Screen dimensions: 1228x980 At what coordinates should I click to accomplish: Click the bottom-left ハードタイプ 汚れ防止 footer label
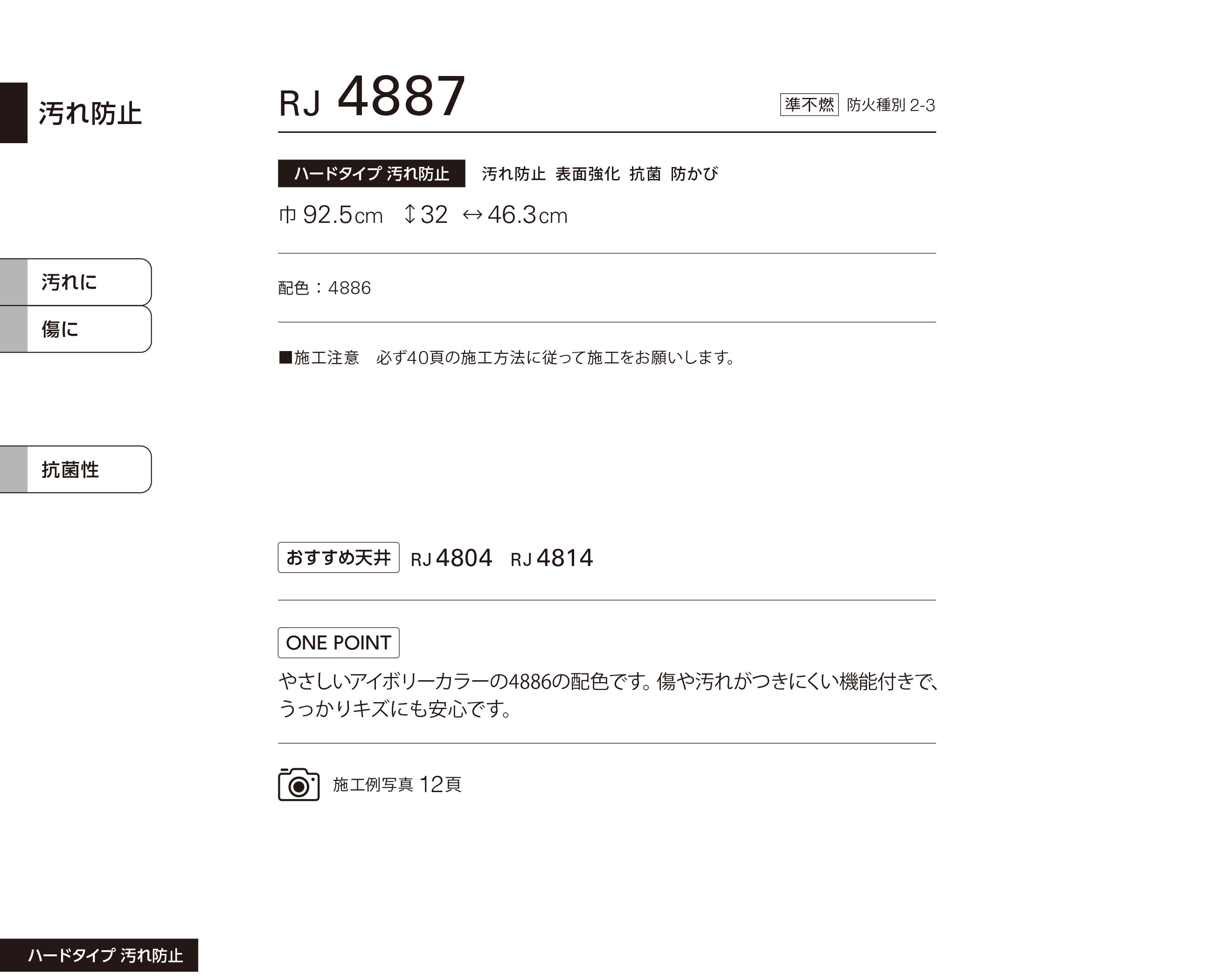coord(99,955)
